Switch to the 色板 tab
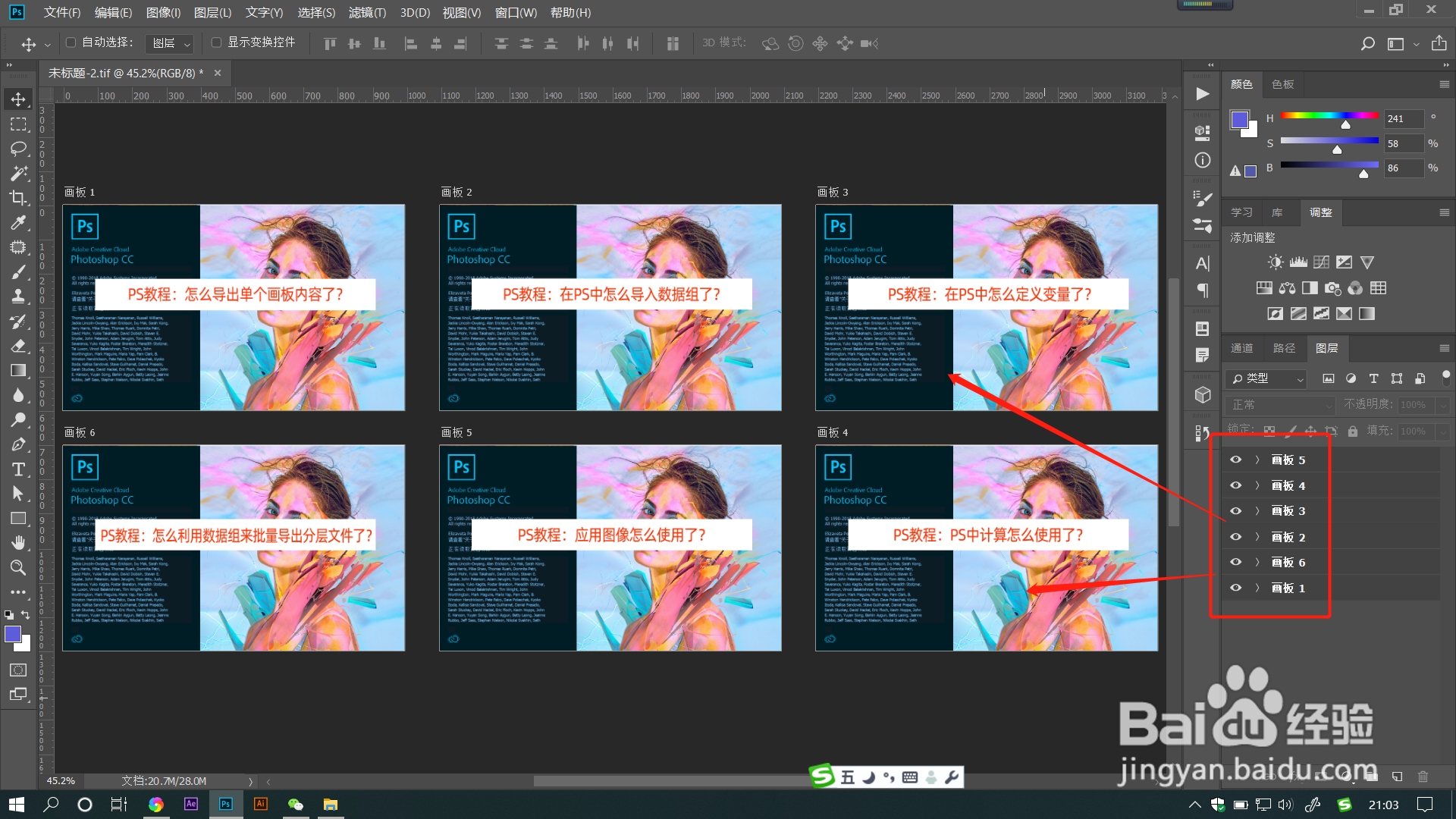 click(x=1282, y=84)
